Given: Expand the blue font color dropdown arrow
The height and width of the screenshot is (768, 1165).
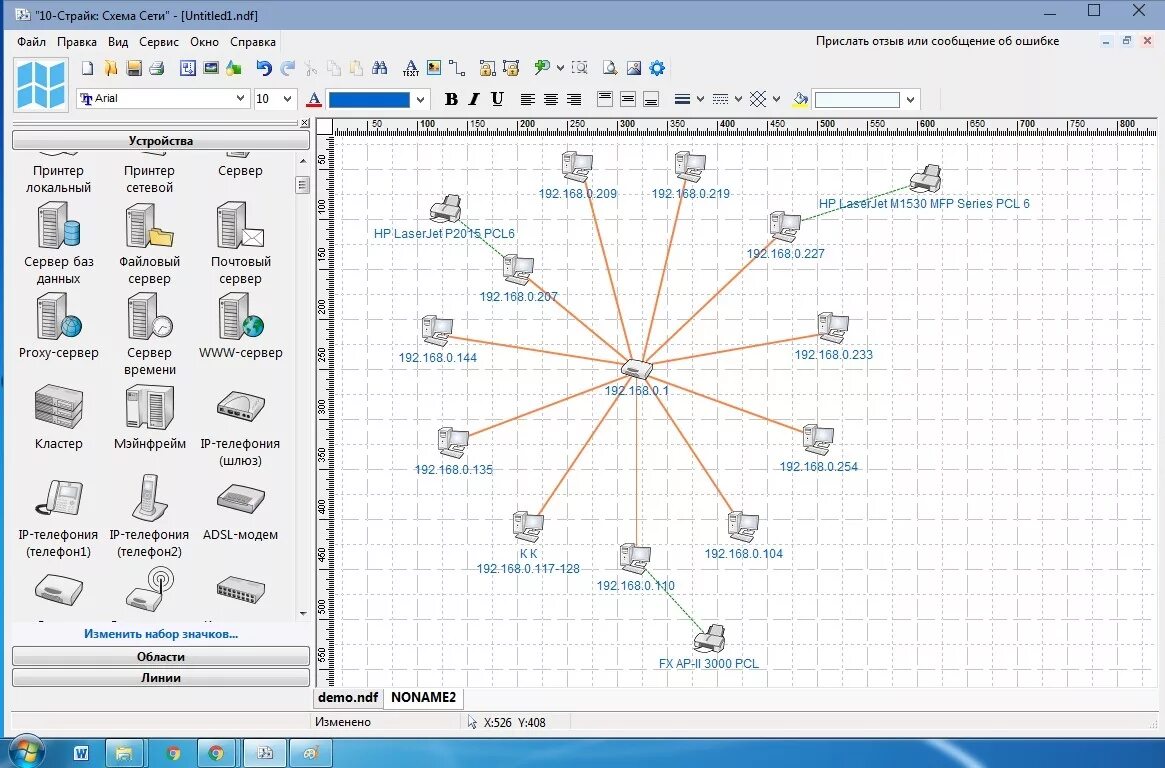Looking at the screenshot, I should click(421, 100).
